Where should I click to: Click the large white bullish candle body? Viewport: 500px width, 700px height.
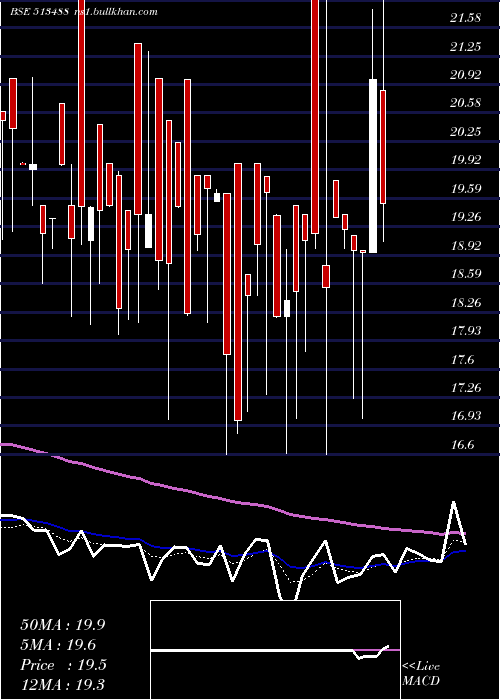pos(373,166)
